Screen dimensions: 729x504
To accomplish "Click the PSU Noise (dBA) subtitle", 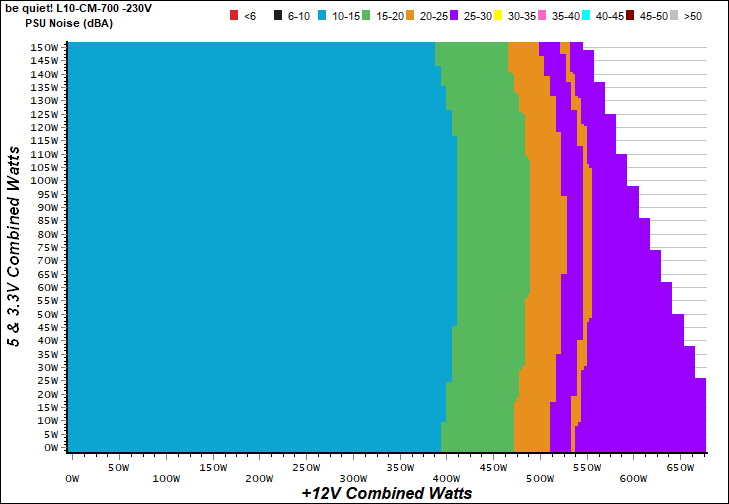I will click(69, 23).
